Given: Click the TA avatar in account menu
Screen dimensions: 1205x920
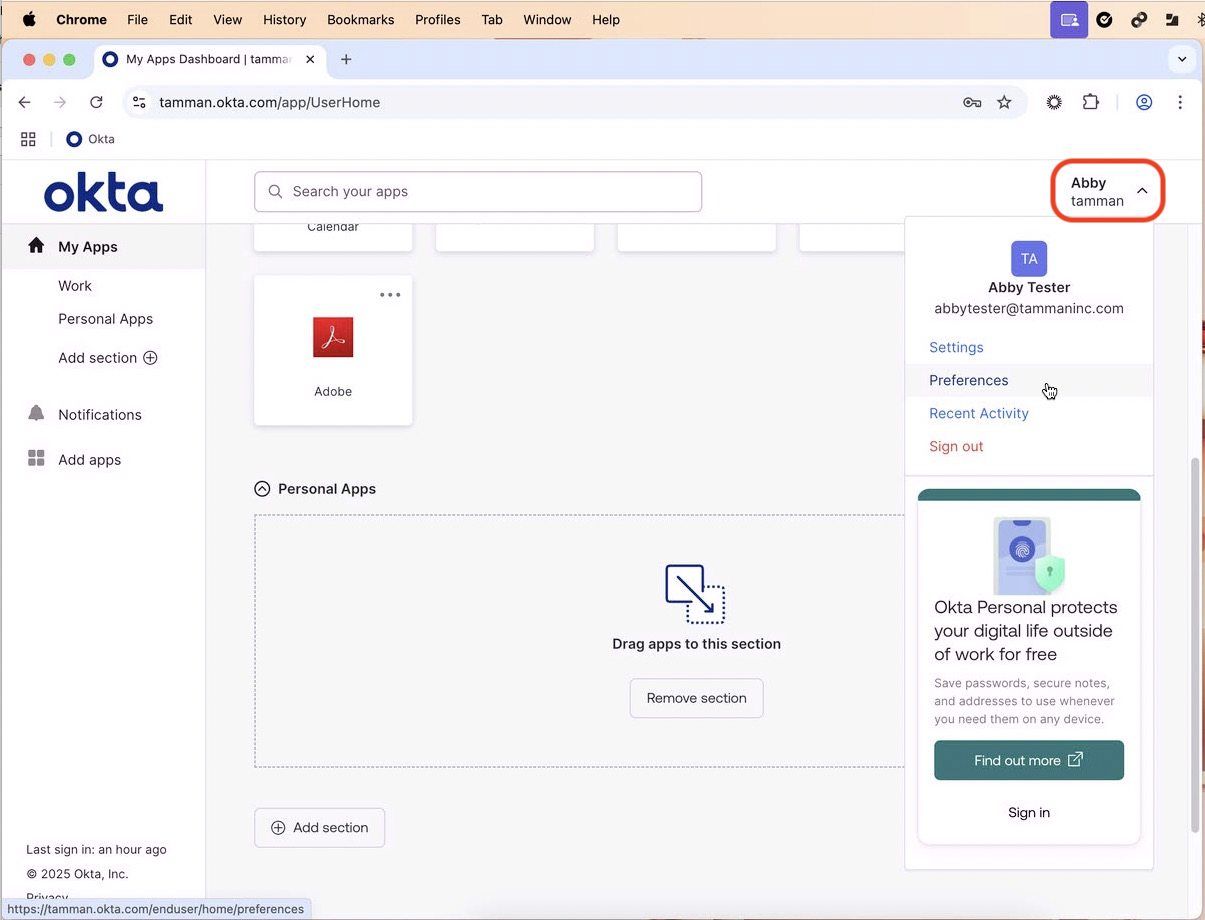Looking at the screenshot, I should click(1029, 258).
